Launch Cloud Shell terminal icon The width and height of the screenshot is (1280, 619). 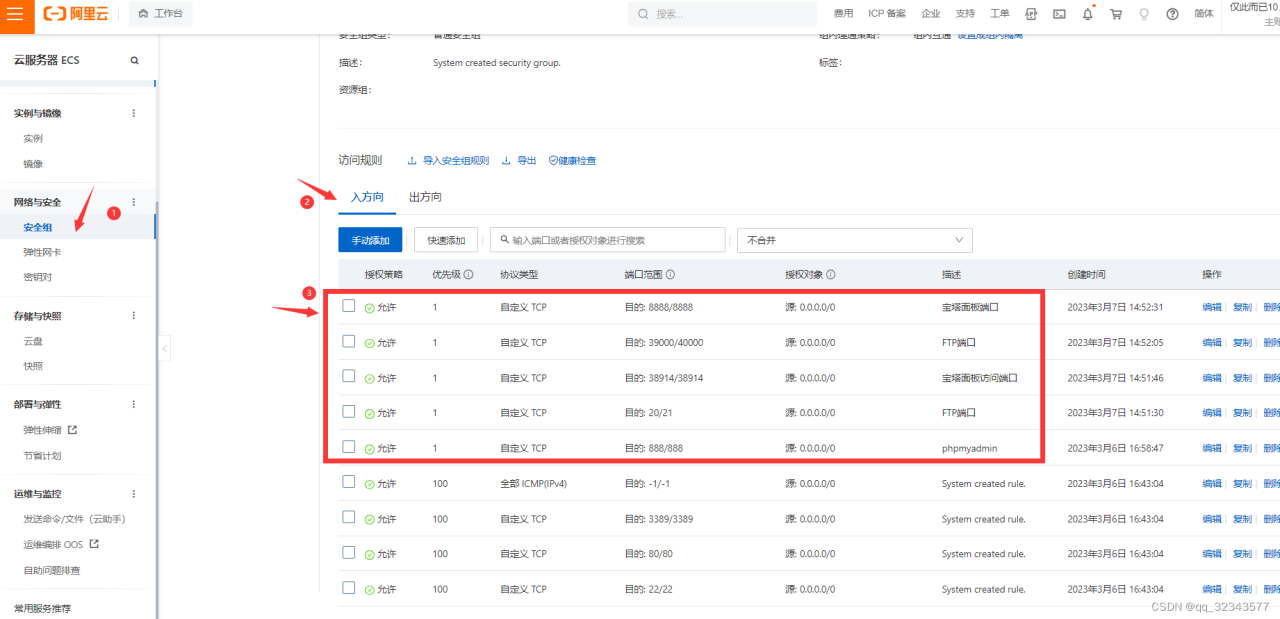pyautogui.click(x=1059, y=14)
